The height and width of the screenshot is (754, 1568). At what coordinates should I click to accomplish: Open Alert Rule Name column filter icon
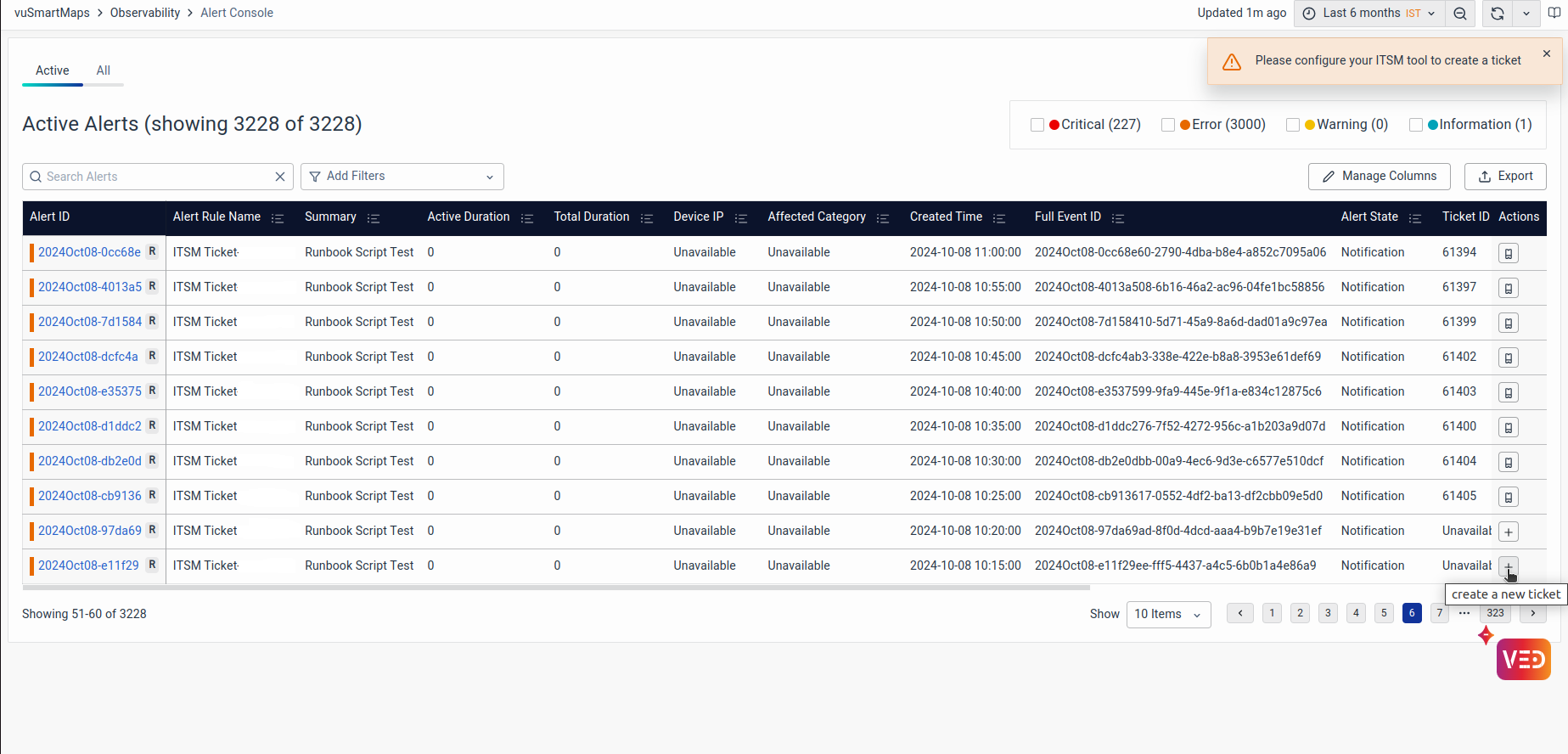(277, 218)
